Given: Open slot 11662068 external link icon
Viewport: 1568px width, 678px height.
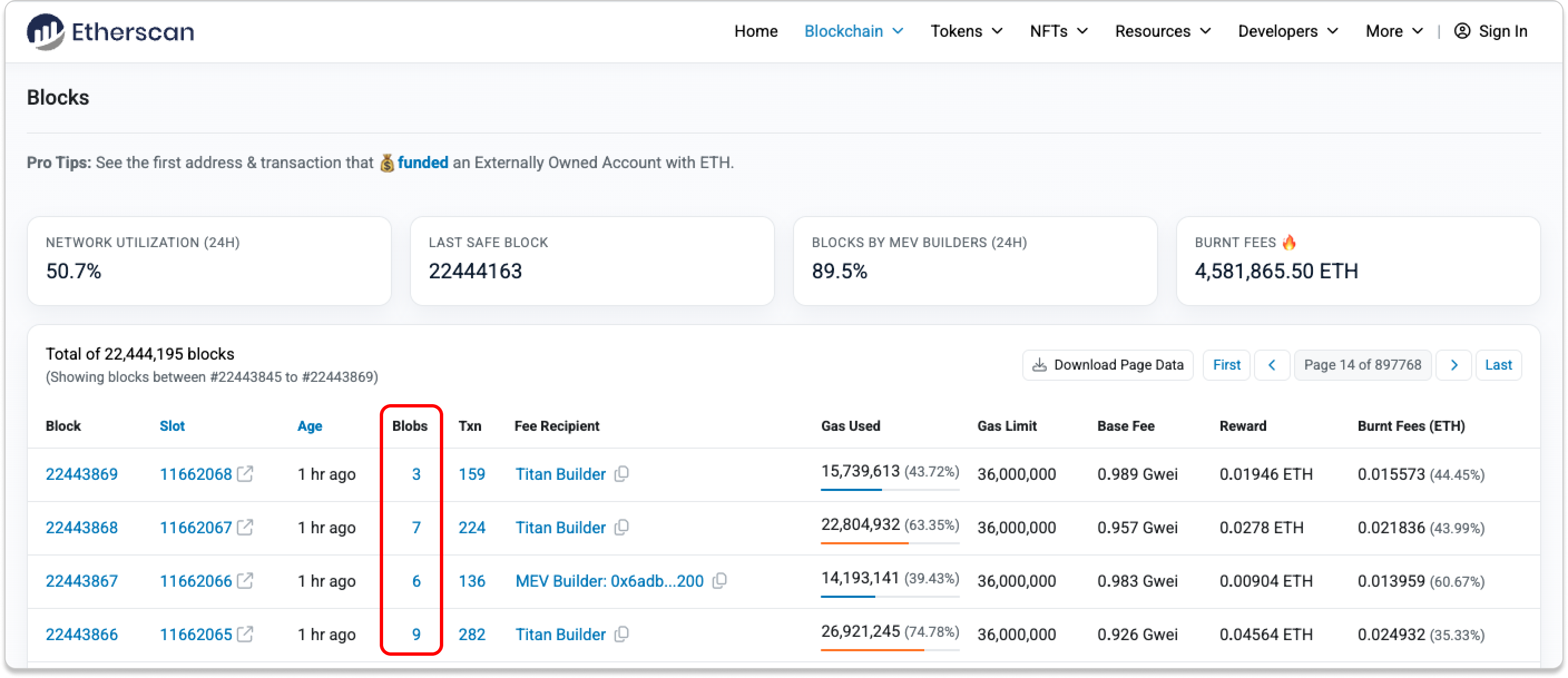Looking at the screenshot, I should (244, 474).
